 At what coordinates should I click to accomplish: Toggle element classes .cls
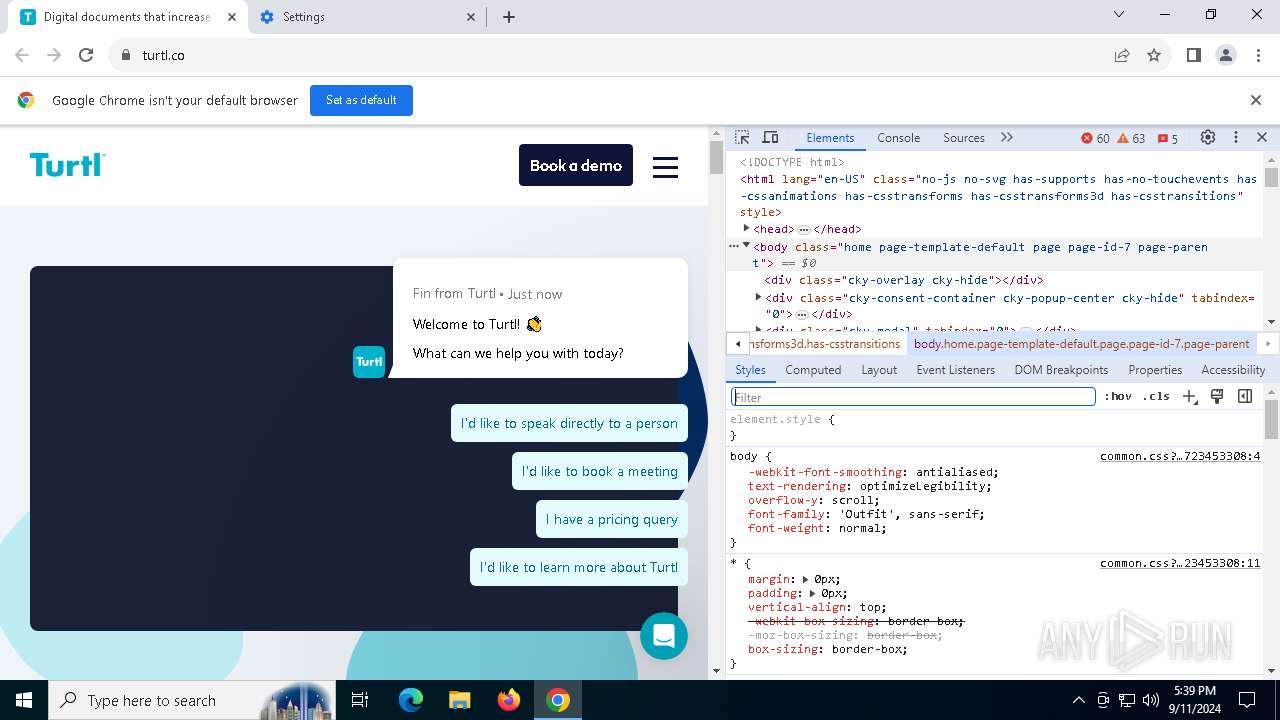coord(1156,397)
